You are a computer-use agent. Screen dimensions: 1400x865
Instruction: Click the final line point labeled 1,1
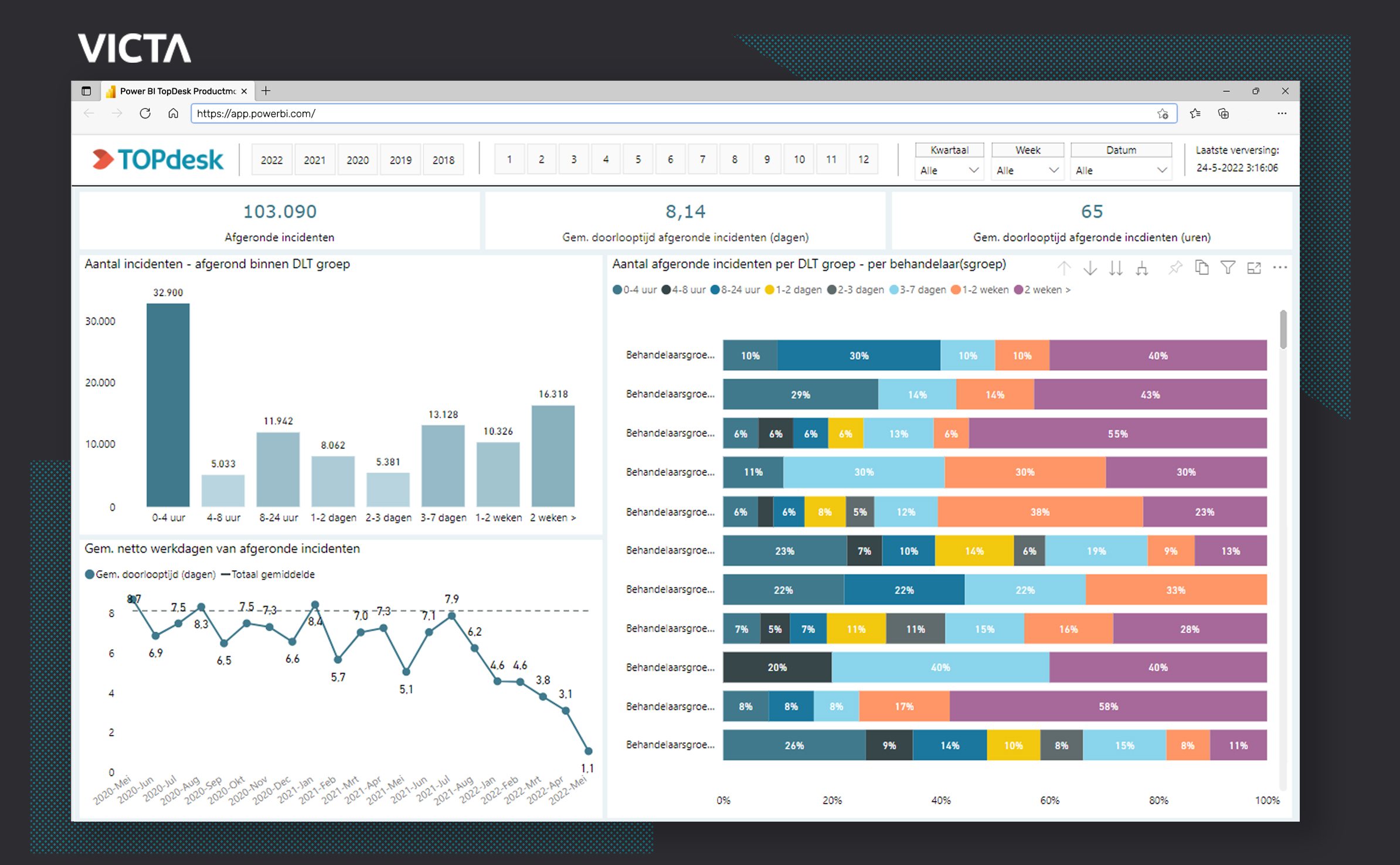coord(589,751)
